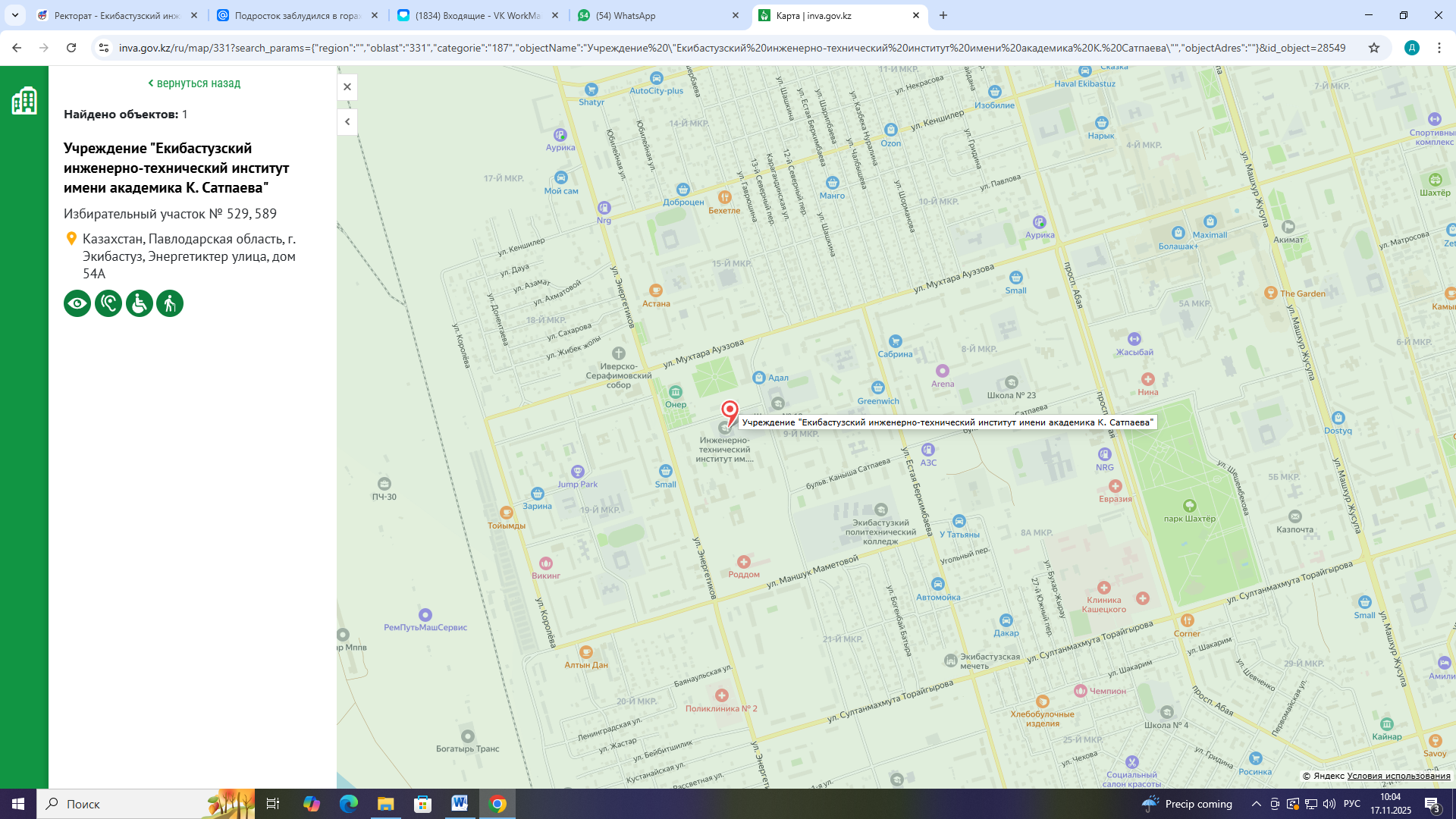1456x819 pixels.
Task: Collapse sidebar using left chevron button
Action: click(x=347, y=121)
